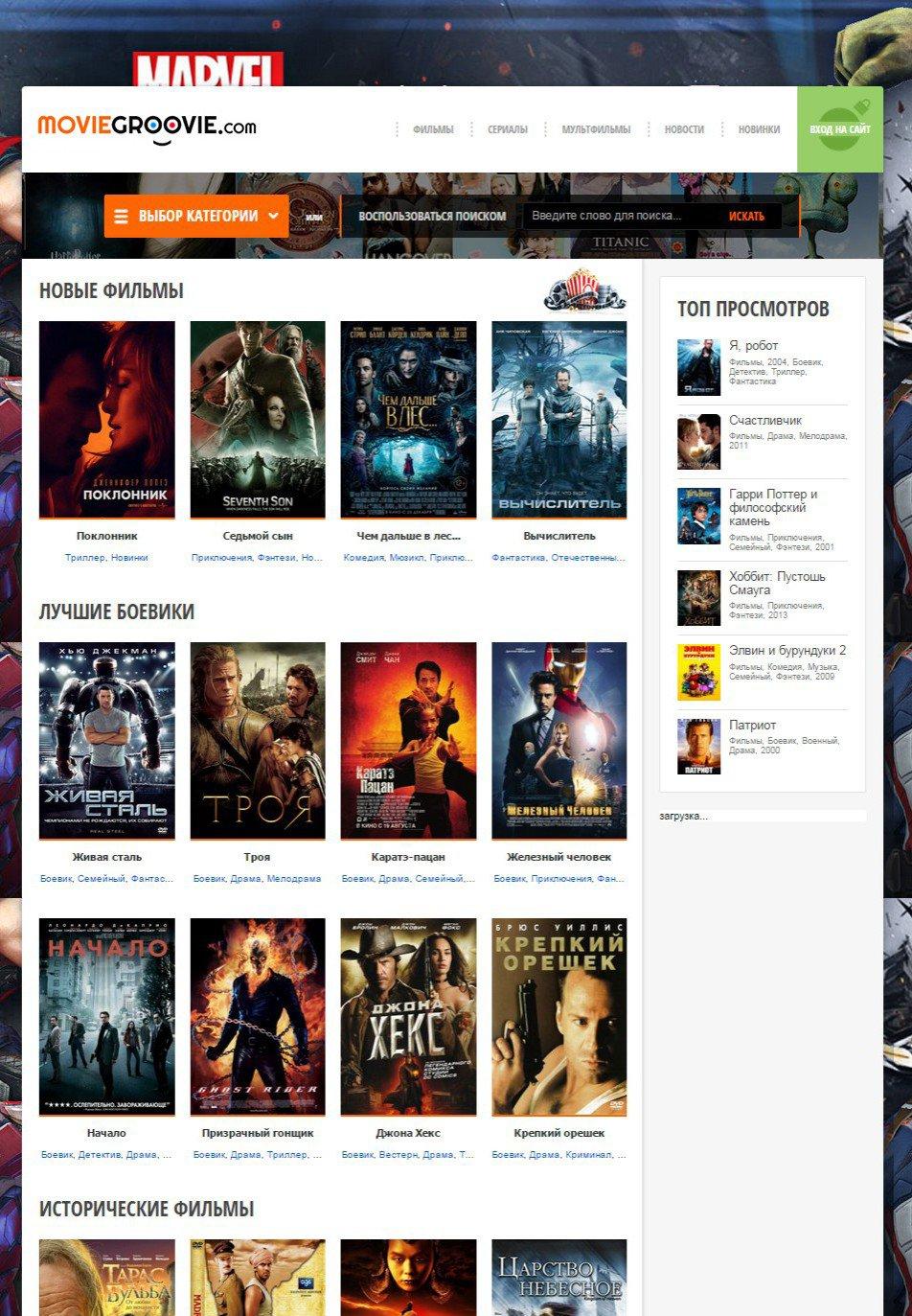Image resolution: width=912 pixels, height=1316 pixels.
Task: Open the Начало movie poster
Action: 106,1017
